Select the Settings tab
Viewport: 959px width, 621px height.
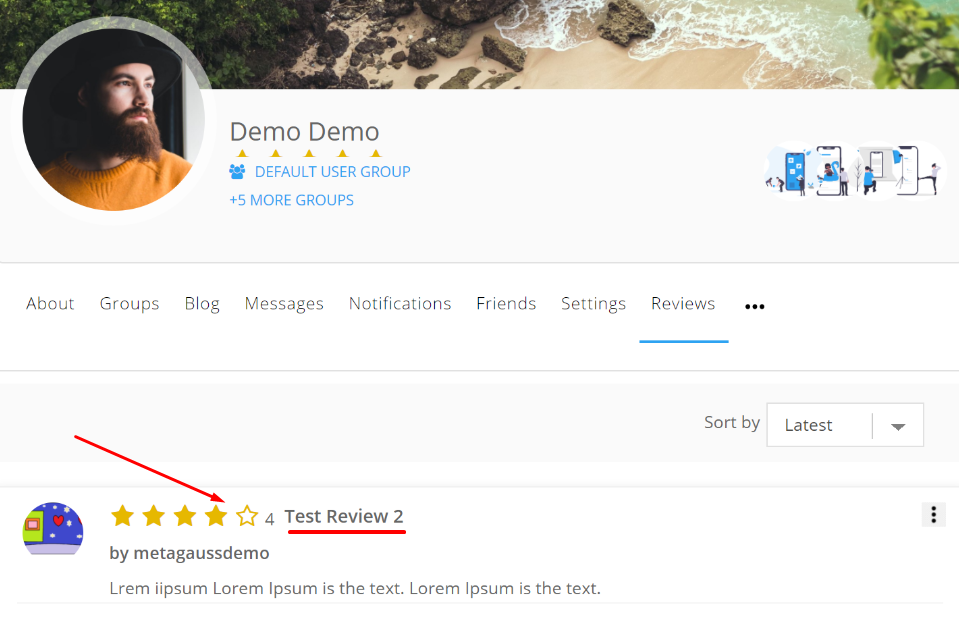[x=593, y=303]
